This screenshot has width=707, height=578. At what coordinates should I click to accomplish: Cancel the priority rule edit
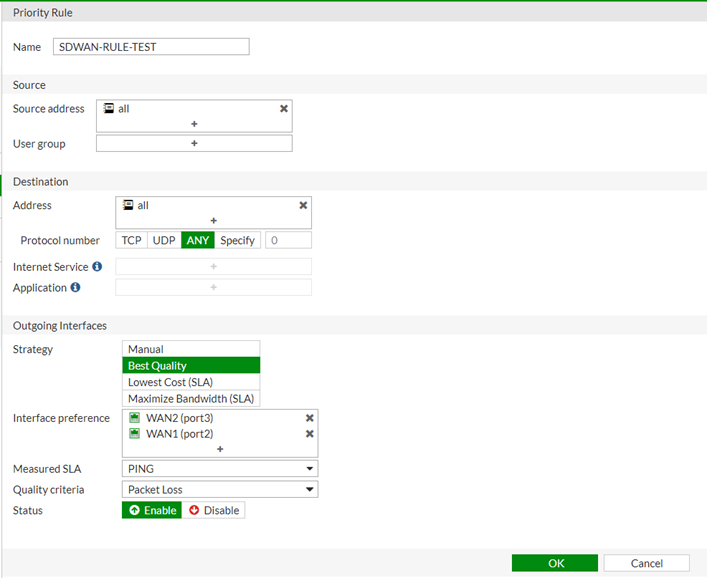646,563
